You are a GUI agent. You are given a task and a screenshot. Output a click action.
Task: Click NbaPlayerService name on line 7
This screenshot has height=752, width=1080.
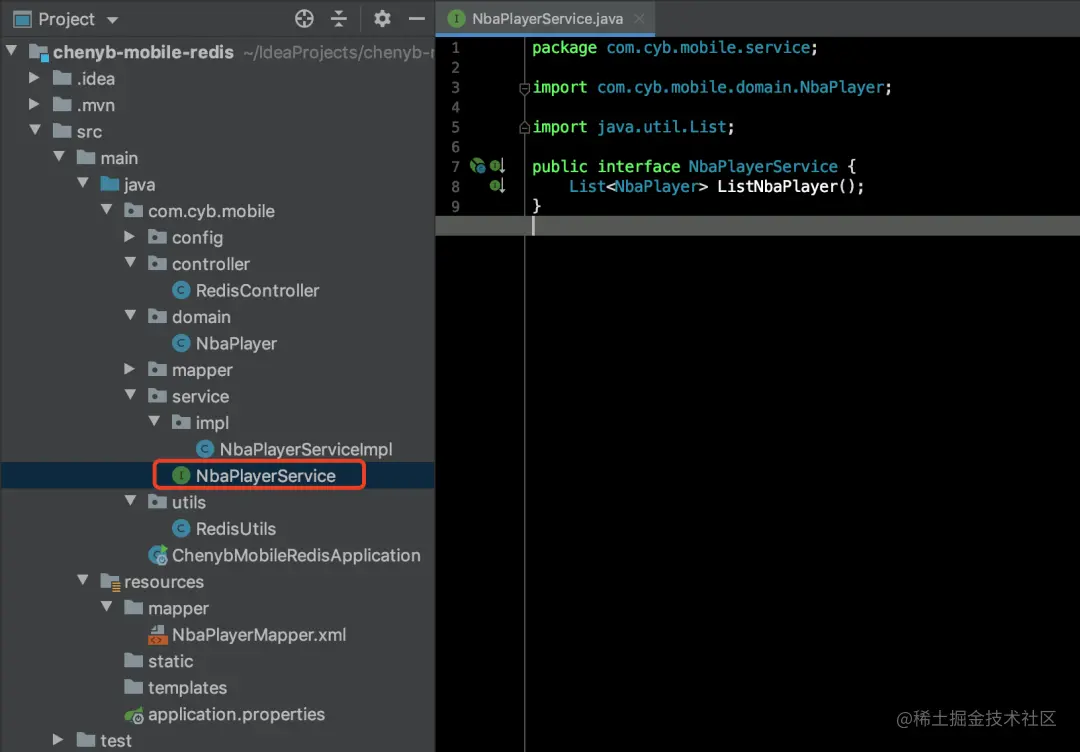click(763, 167)
